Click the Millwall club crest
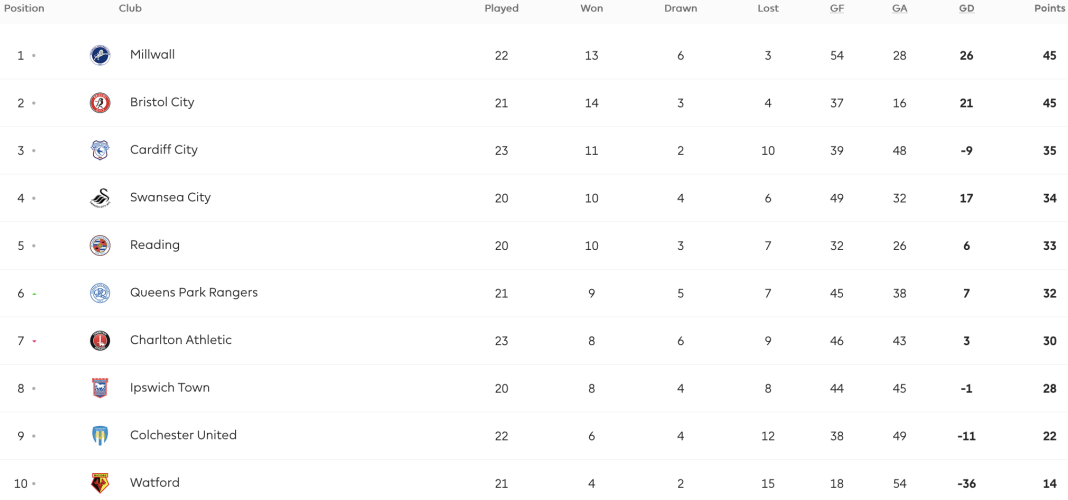The height and width of the screenshot is (500, 1068). pos(100,55)
